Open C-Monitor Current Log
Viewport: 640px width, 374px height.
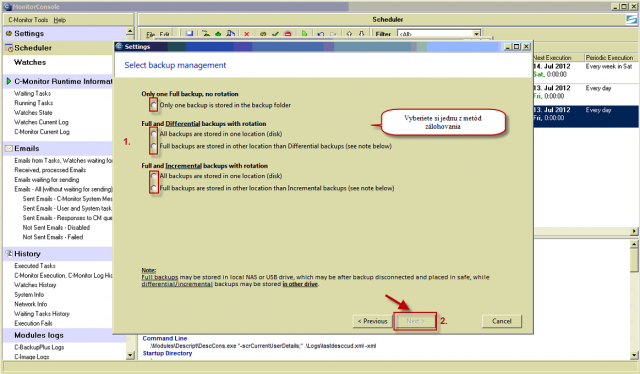(x=42, y=132)
